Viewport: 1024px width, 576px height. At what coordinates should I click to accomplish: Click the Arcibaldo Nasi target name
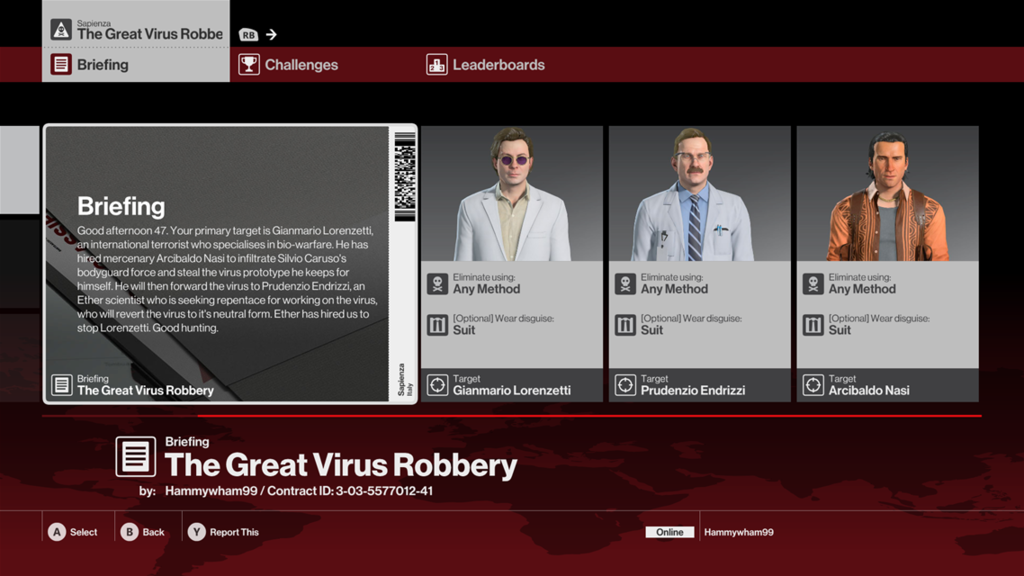tap(869, 391)
